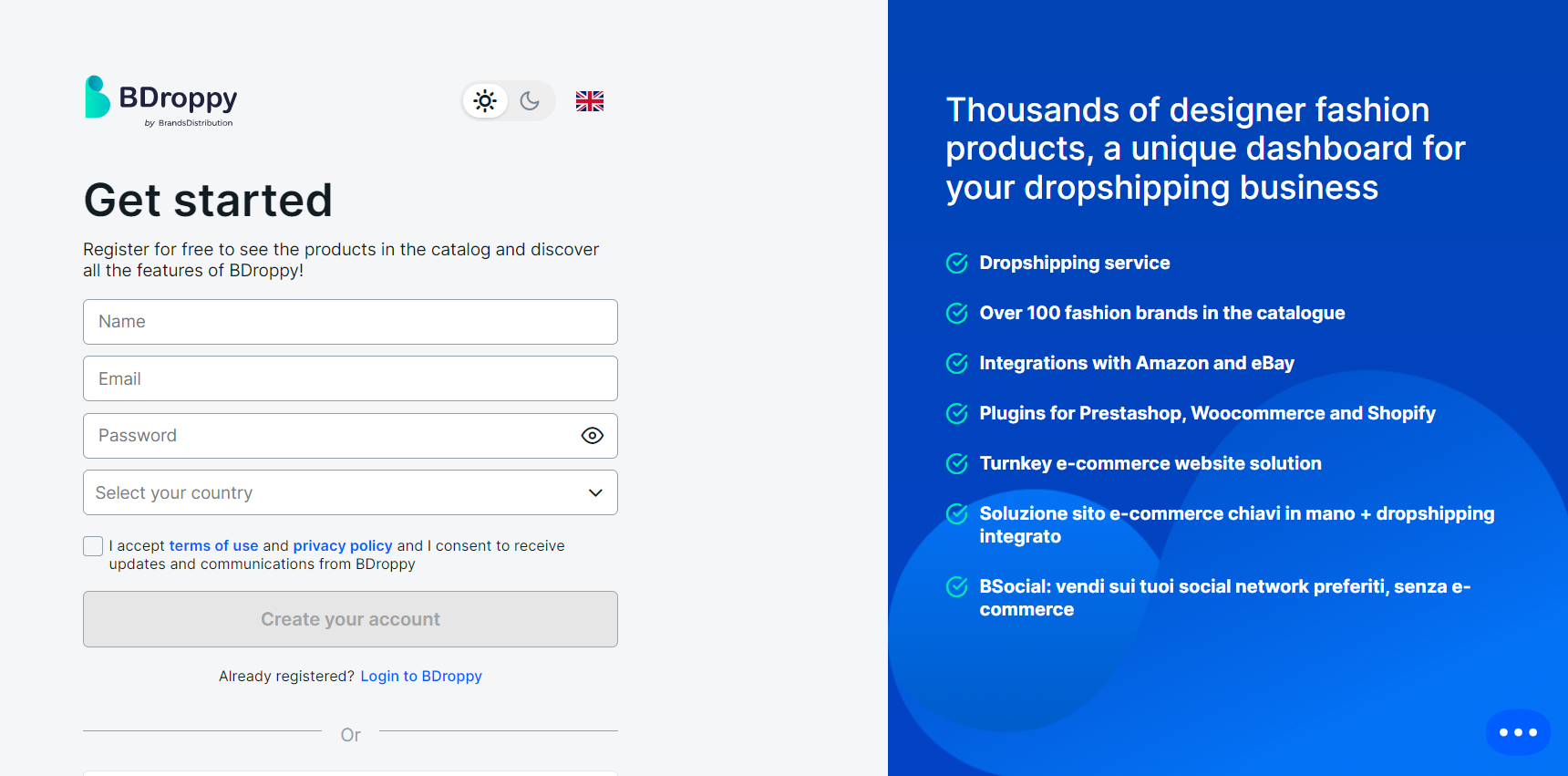Viewport: 1568px width, 776px height.
Task: Focus the Name input field
Action: 350,322
